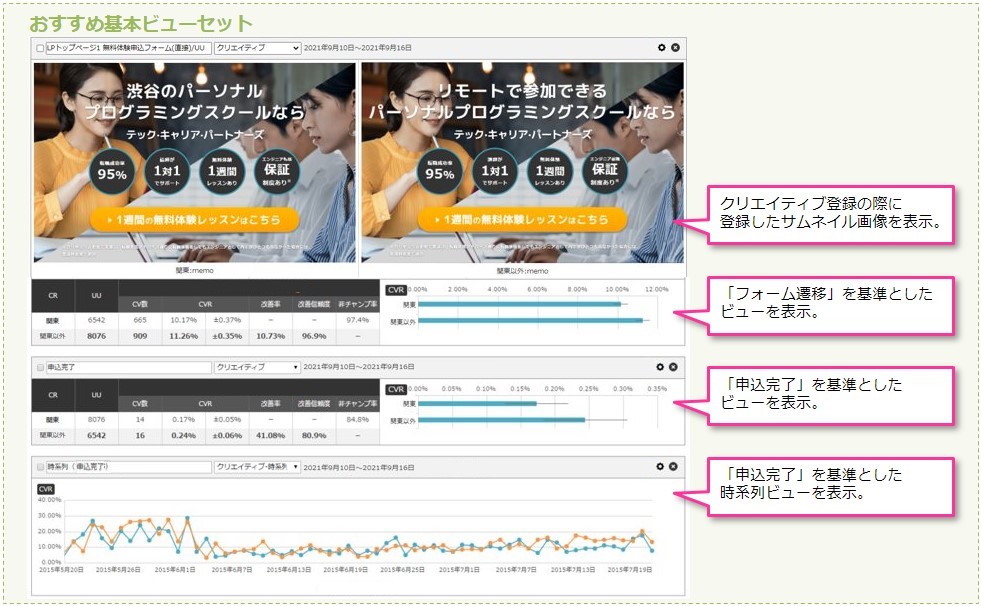Click the 2015年7月19日 date on the timeline axis
This screenshot has width=981, height=606.
point(629,570)
